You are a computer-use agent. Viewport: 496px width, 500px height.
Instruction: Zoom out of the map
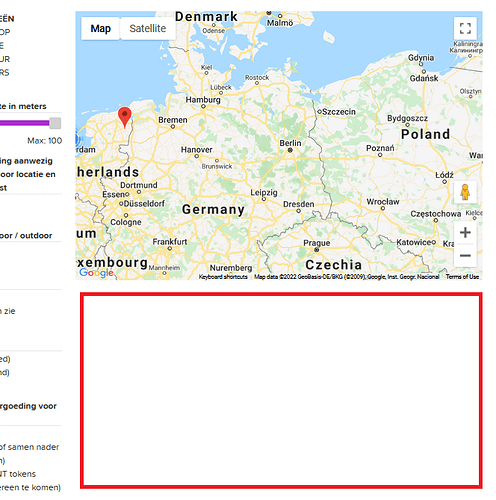pos(465,256)
